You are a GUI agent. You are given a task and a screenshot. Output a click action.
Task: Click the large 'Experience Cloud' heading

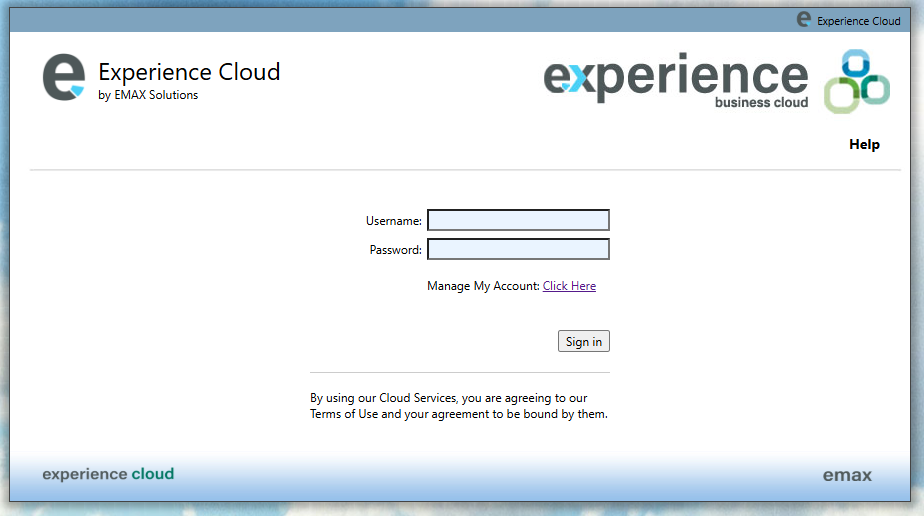[x=189, y=72]
